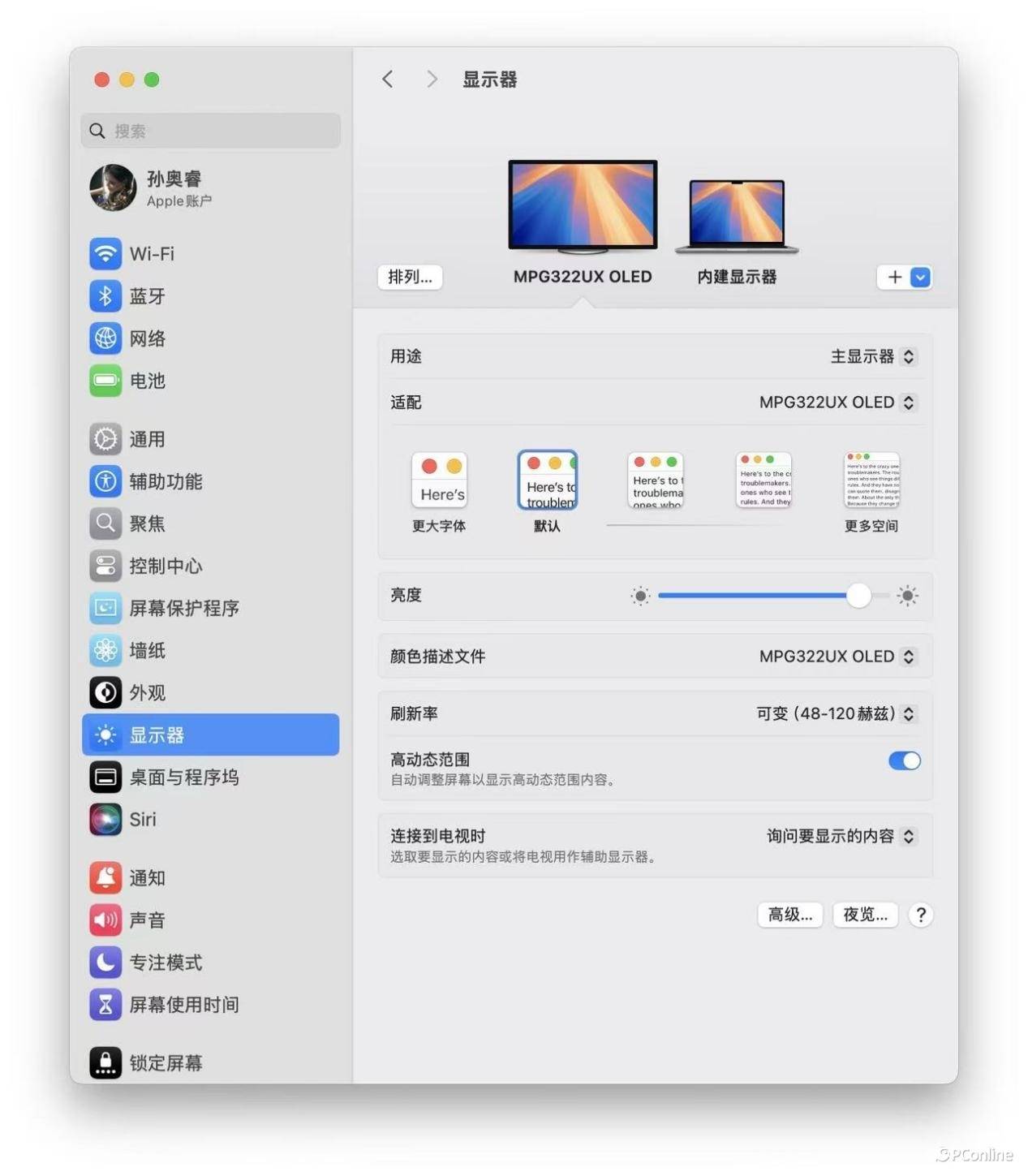Open the 颜色描述文件 dropdown
Viewport: 1028px width, 1176px height.
coord(838,657)
